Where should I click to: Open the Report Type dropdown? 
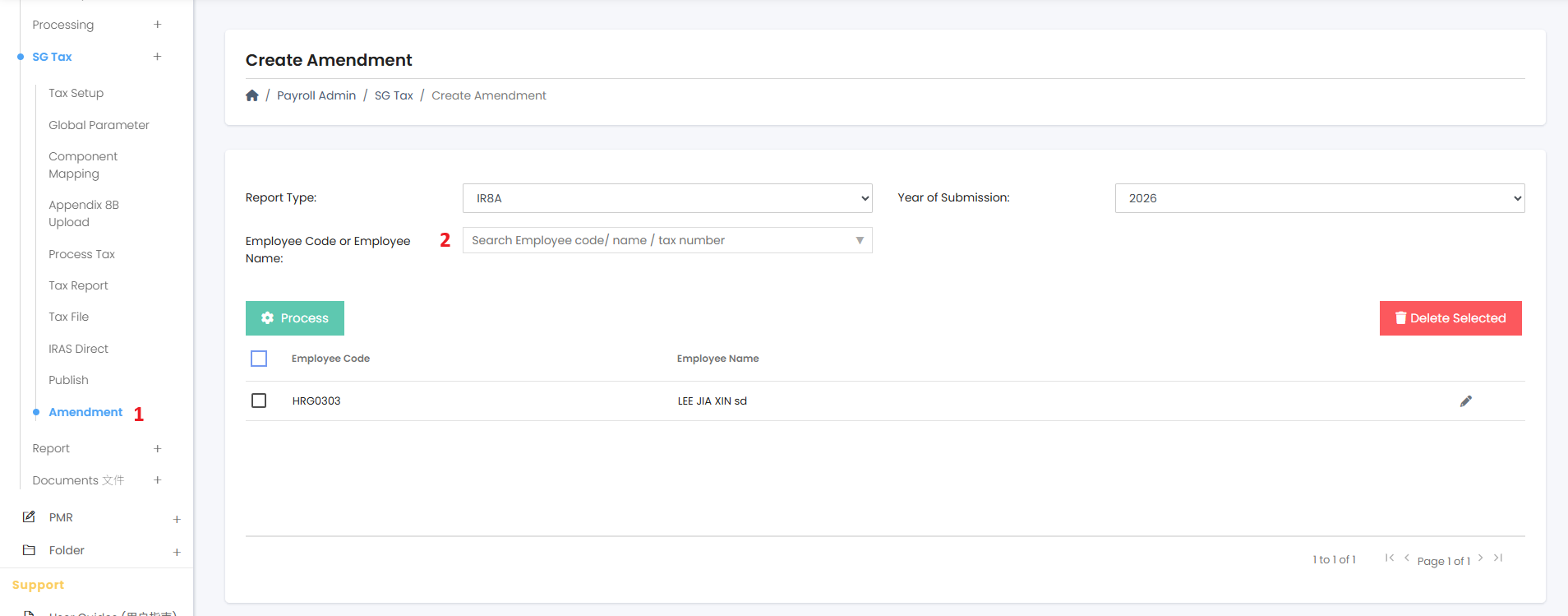point(666,198)
